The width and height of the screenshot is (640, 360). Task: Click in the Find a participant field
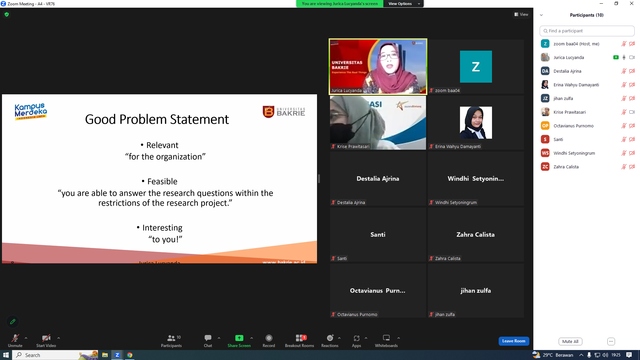[587, 31]
